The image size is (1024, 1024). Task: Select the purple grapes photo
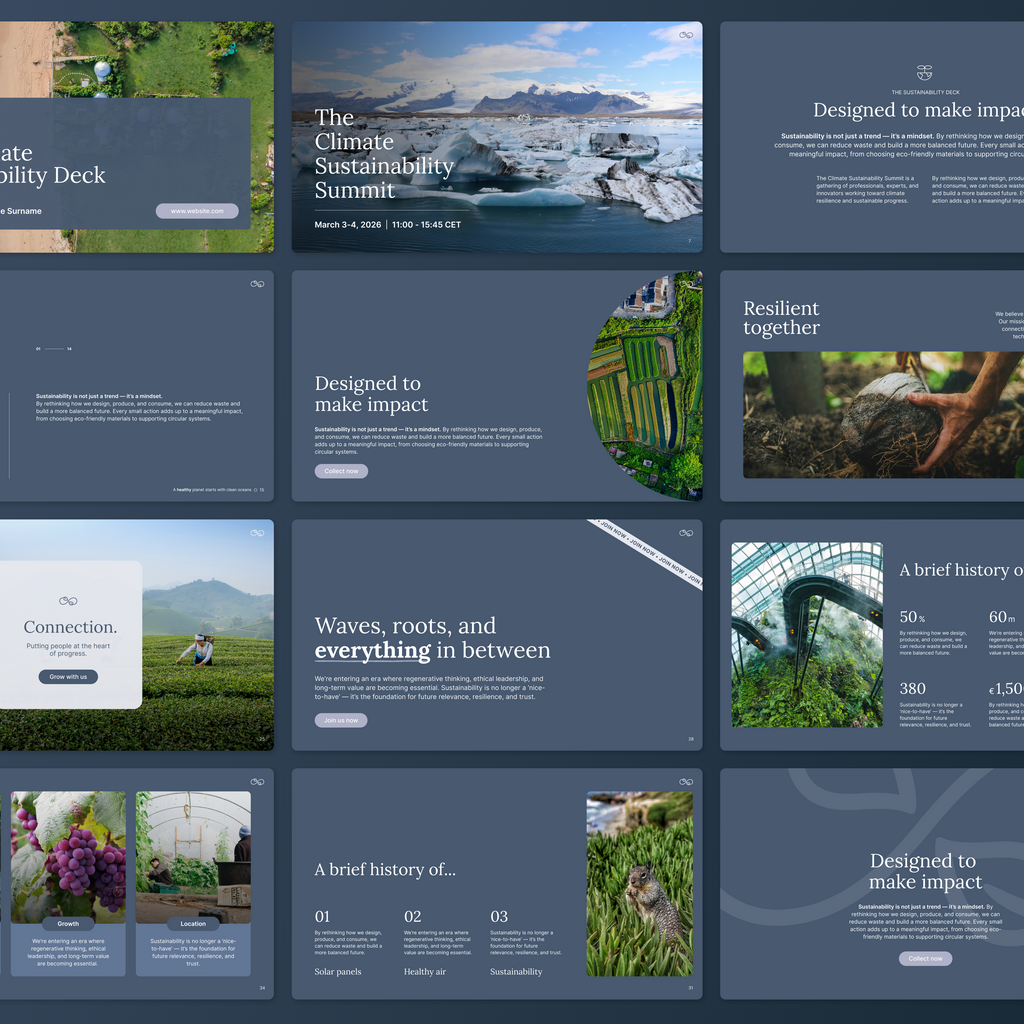[x=68, y=857]
